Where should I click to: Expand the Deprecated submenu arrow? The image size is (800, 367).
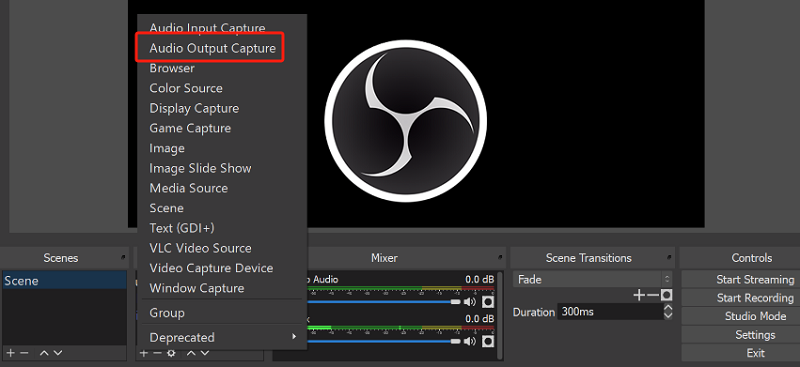coord(293,336)
